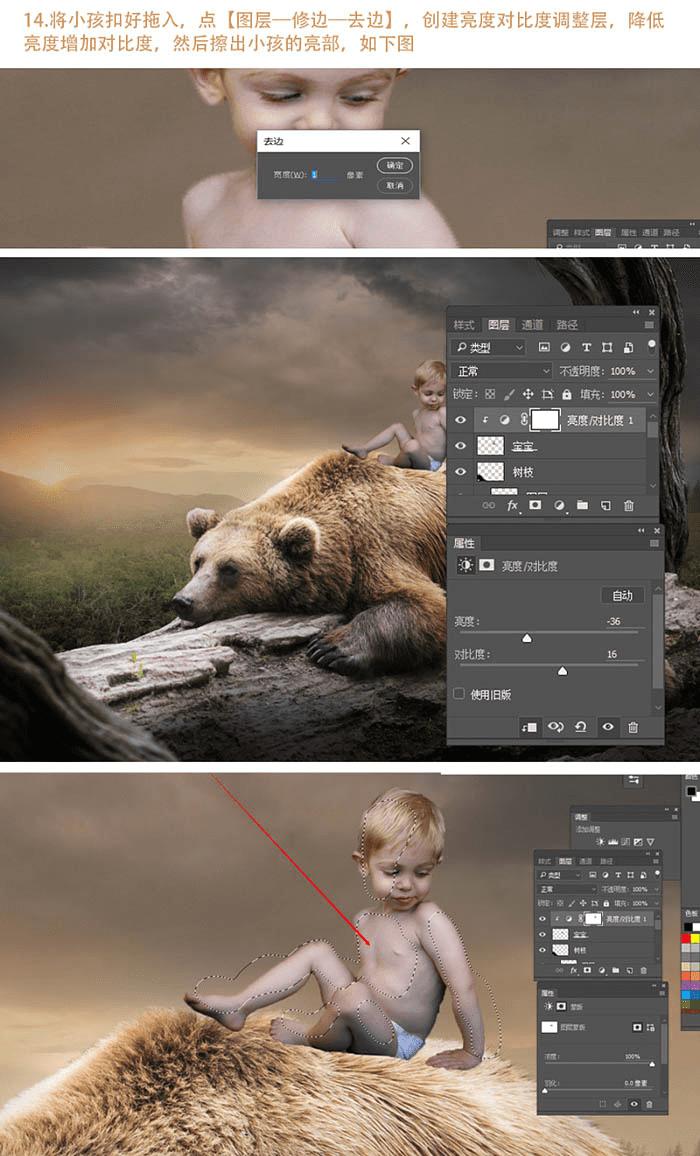The height and width of the screenshot is (1156, 700).
Task: Reset adjustment defaults in 亮度/对比度 Properties panel
Action: pos(581,727)
